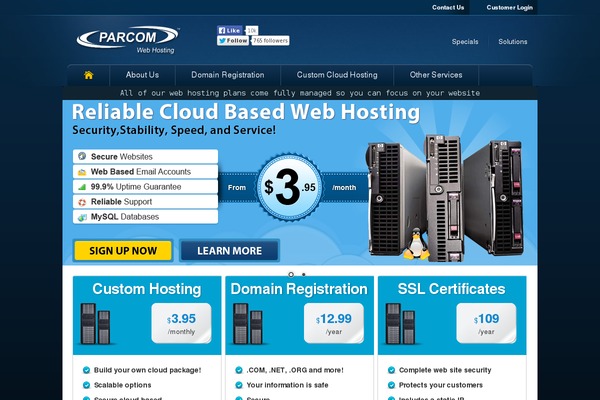Click the SSL Certificates card heading

click(451, 289)
